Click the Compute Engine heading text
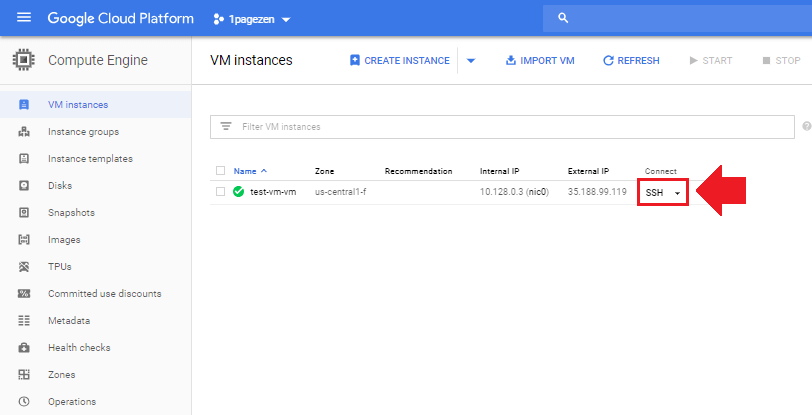The height and width of the screenshot is (415, 812). [x=98, y=60]
